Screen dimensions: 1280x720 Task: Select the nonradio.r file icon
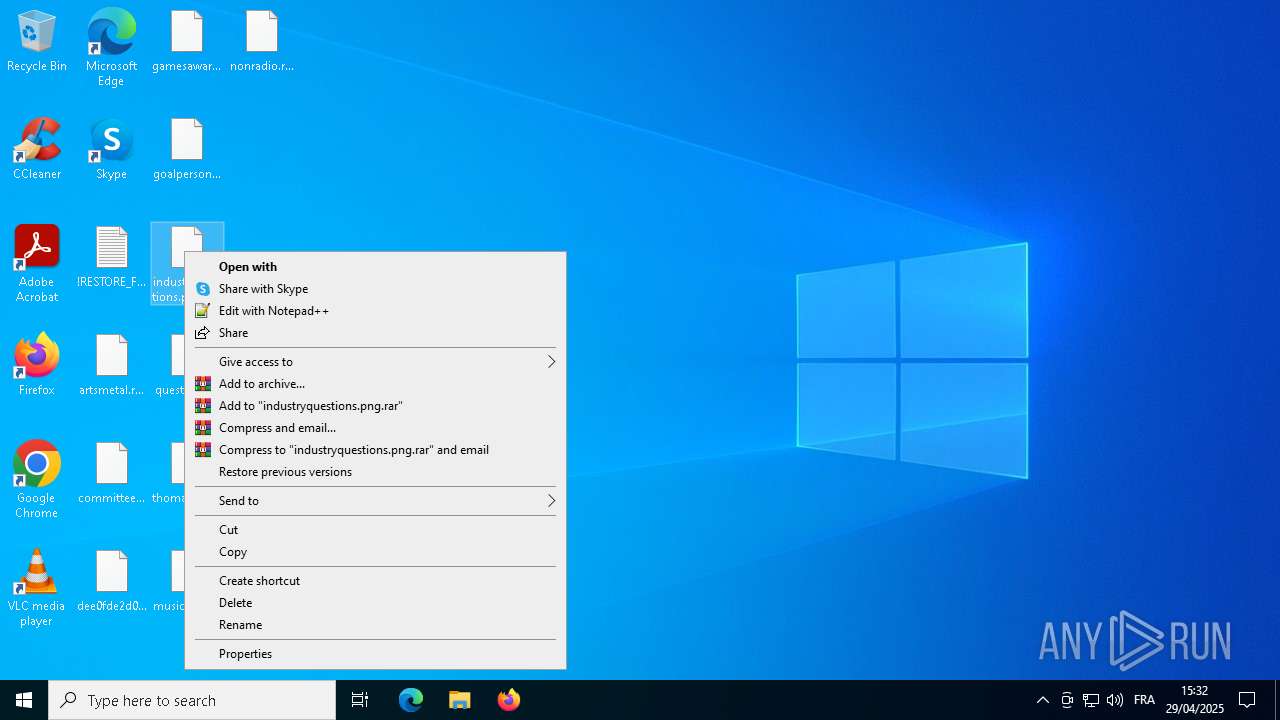click(x=262, y=41)
